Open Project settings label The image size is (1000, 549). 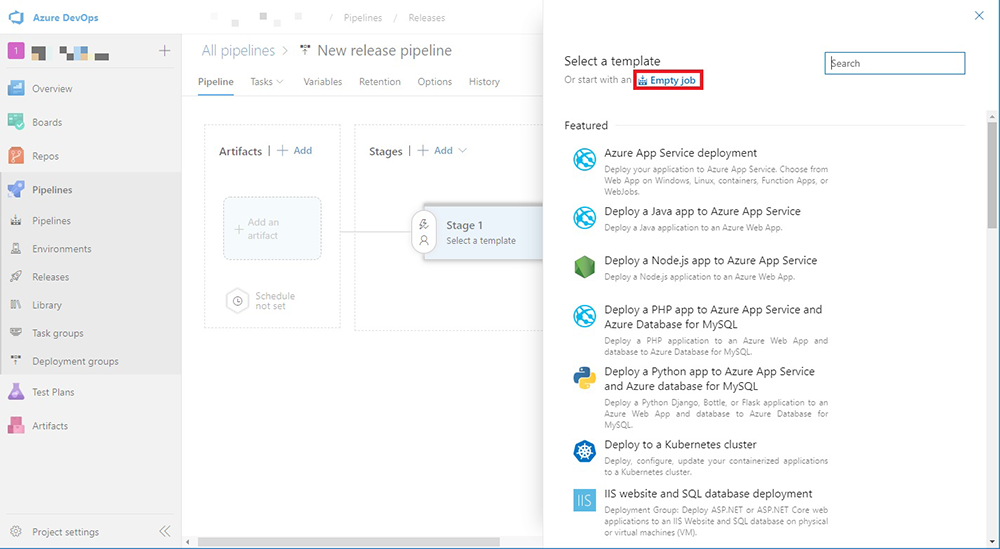pyautogui.click(x=66, y=532)
